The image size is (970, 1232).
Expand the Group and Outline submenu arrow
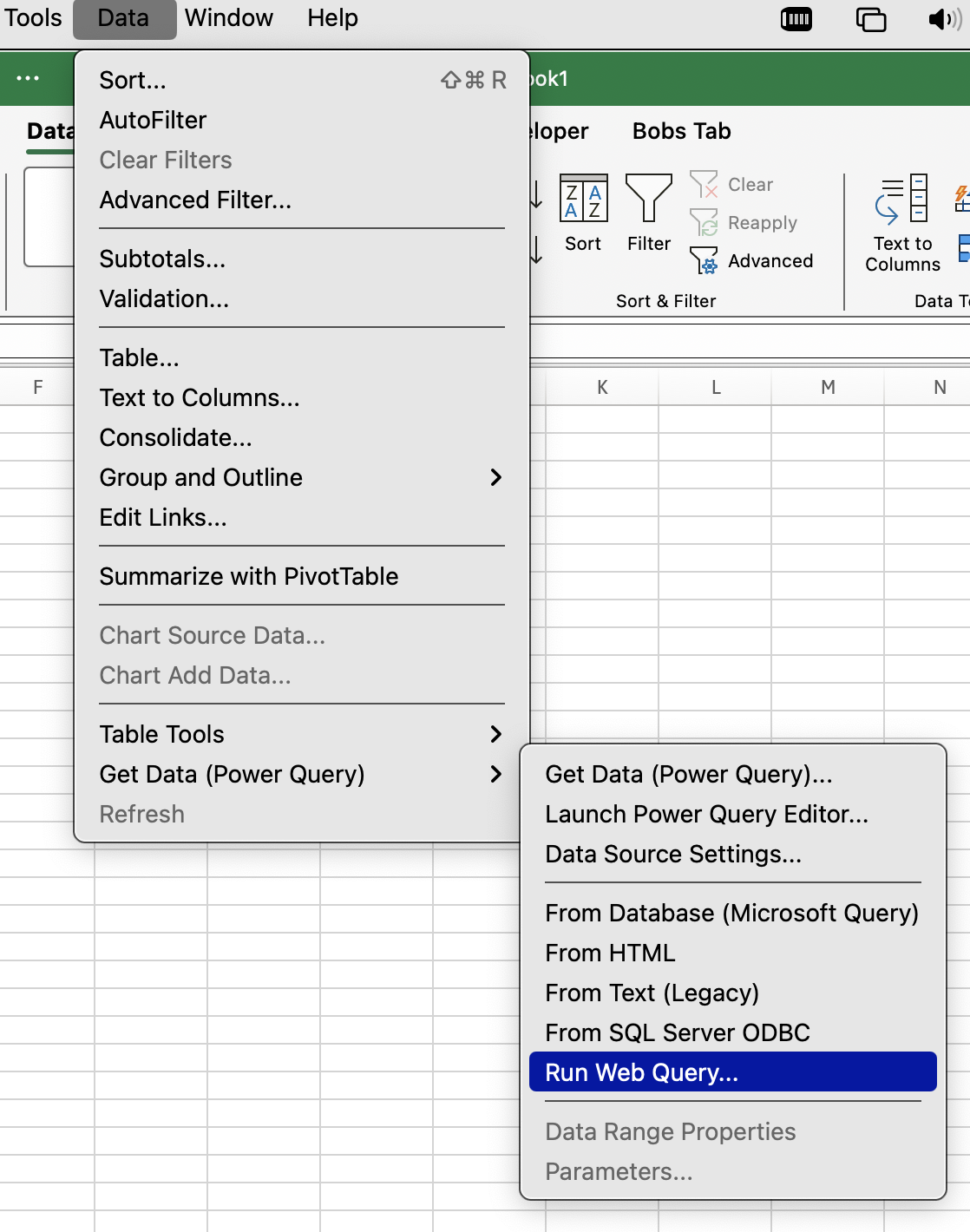coord(496,477)
